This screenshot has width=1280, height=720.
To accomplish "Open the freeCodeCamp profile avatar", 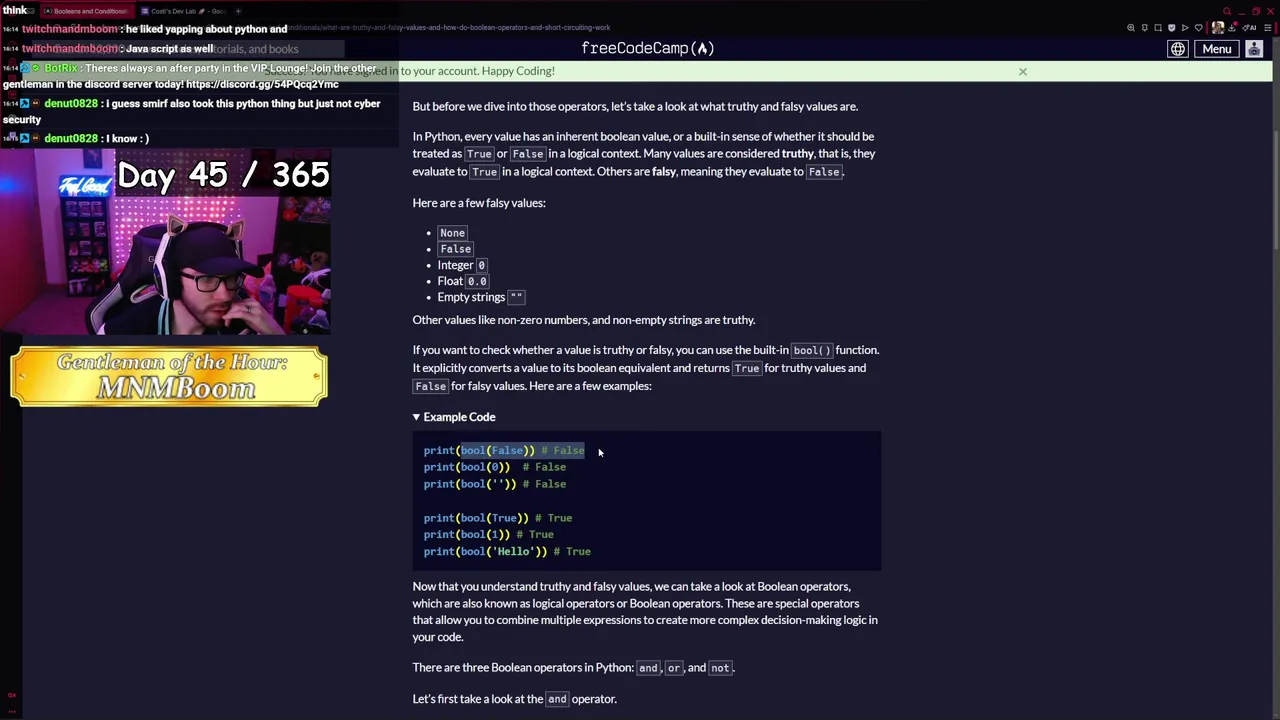I will coord(1254,49).
